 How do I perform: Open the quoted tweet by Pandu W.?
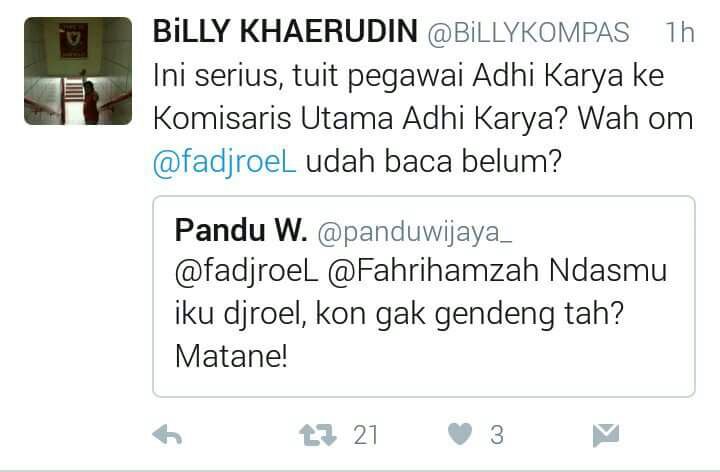point(424,296)
